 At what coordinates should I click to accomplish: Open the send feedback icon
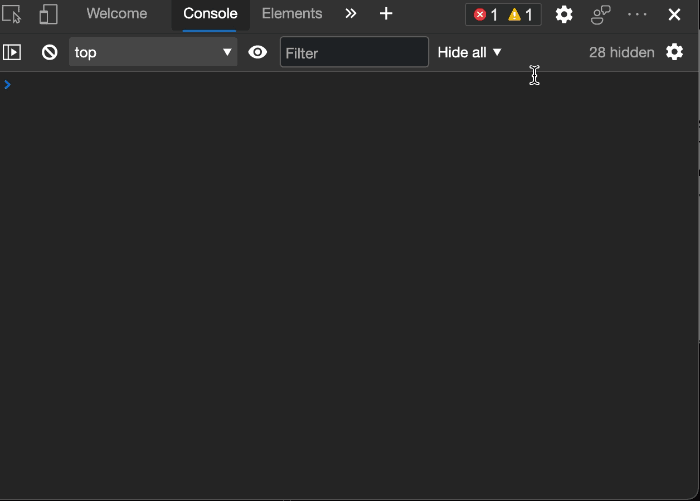point(600,15)
